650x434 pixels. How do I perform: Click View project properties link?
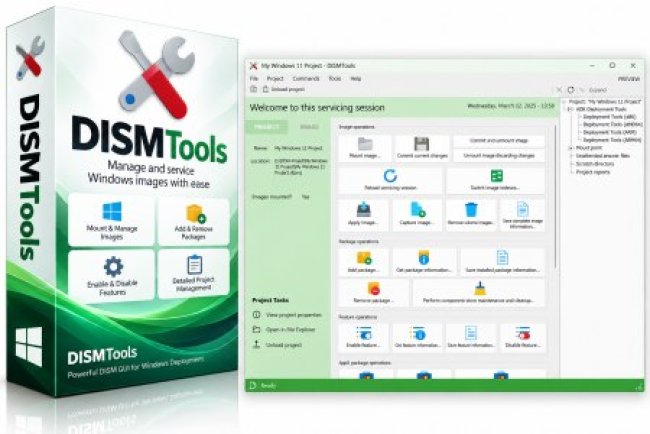[x=293, y=315]
